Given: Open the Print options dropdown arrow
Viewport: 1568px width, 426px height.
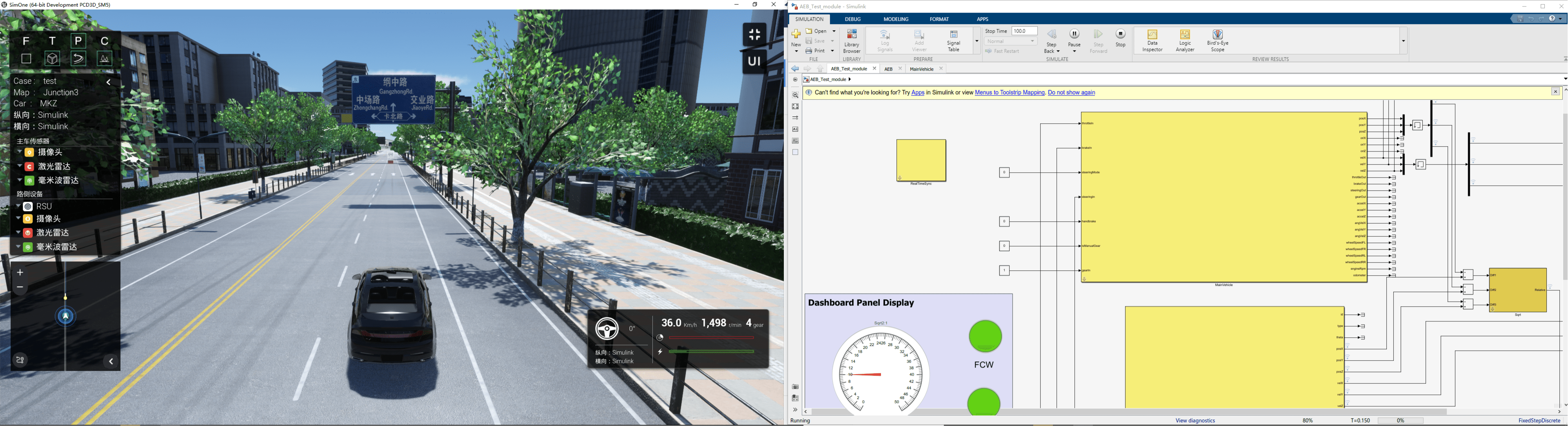Looking at the screenshot, I should click(833, 51).
